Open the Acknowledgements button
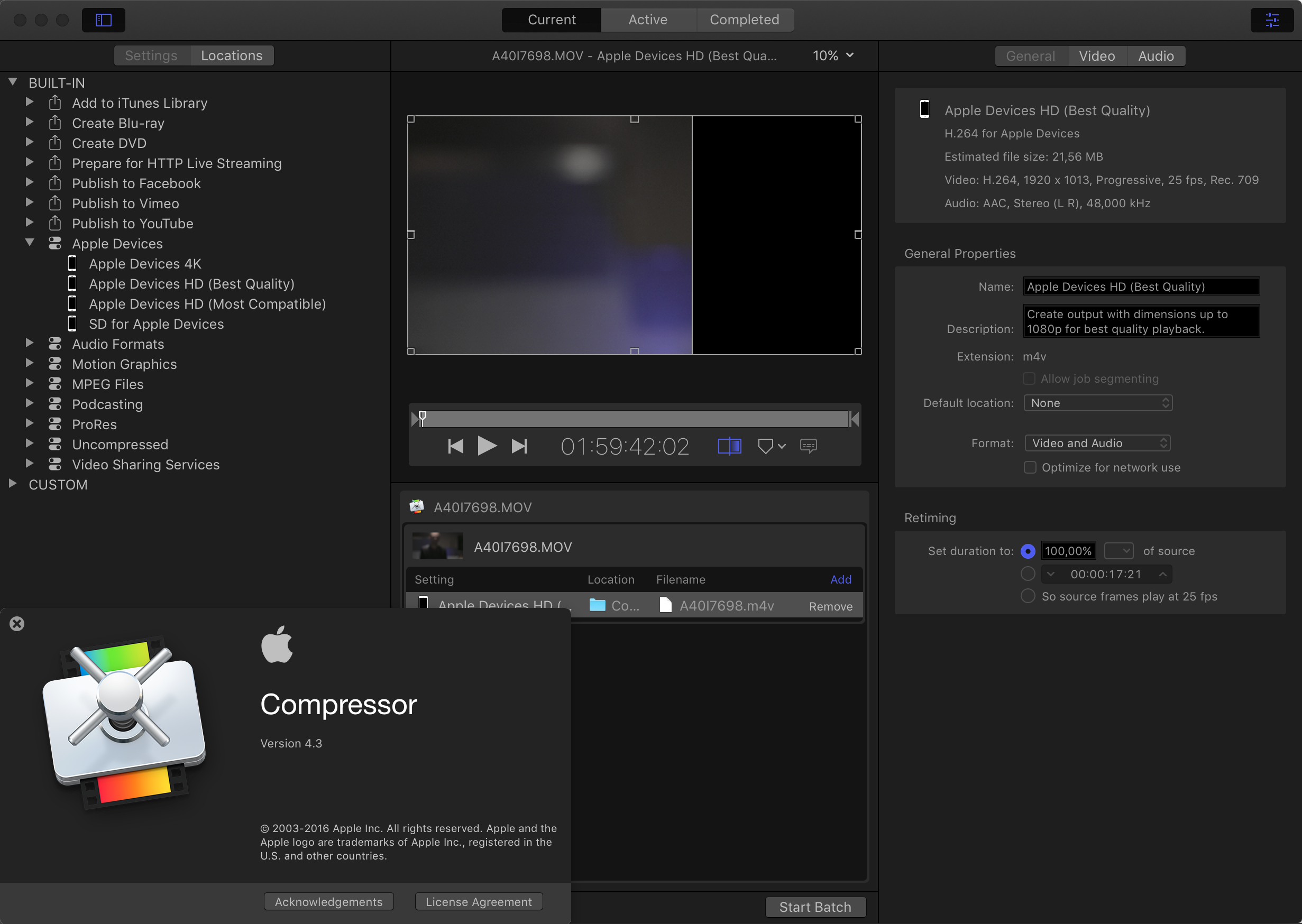The width and height of the screenshot is (1302, 924). pos(328,901)
